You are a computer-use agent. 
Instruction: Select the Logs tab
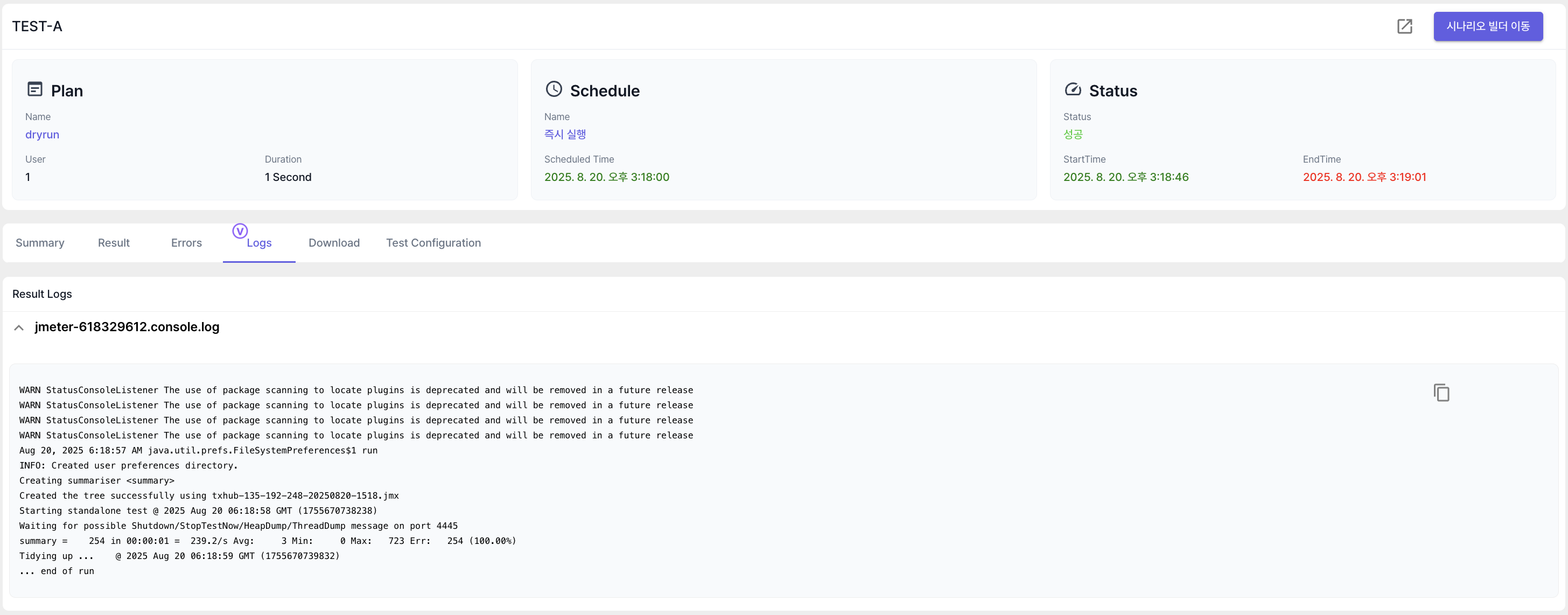(x=258, y=243)
